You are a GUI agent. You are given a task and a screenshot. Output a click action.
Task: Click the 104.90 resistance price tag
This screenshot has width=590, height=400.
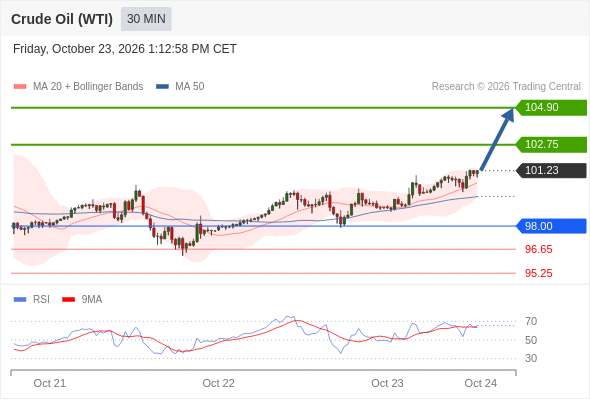point(551,108)
